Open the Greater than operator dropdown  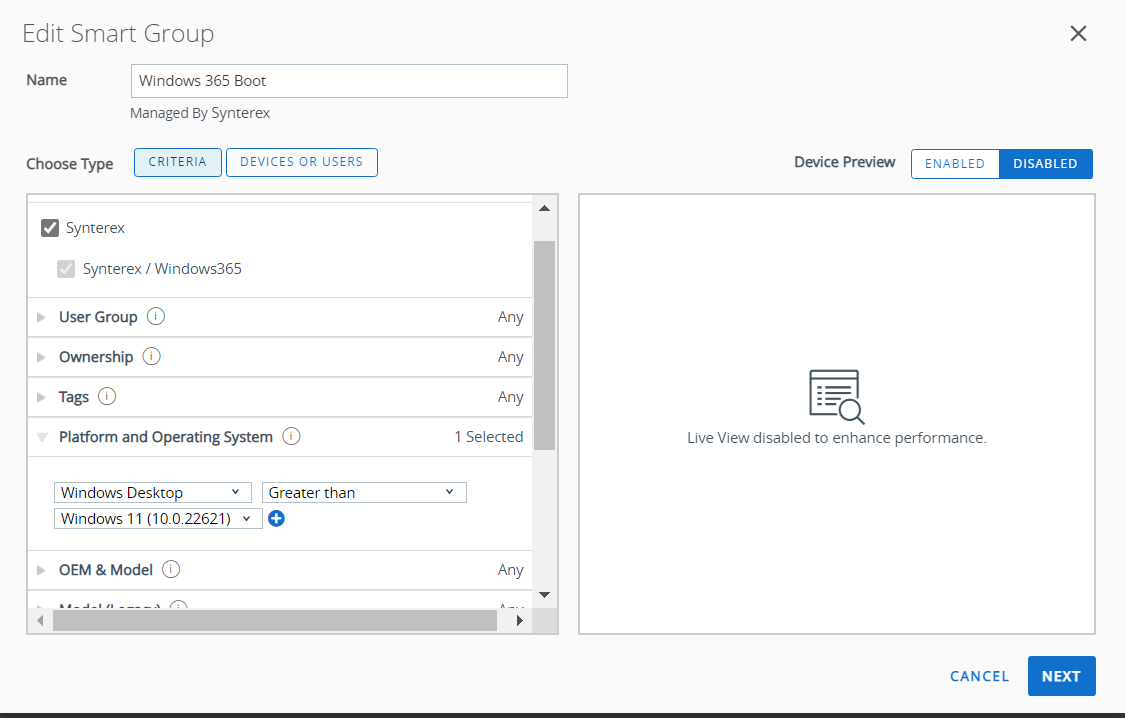tap(363, 492)
